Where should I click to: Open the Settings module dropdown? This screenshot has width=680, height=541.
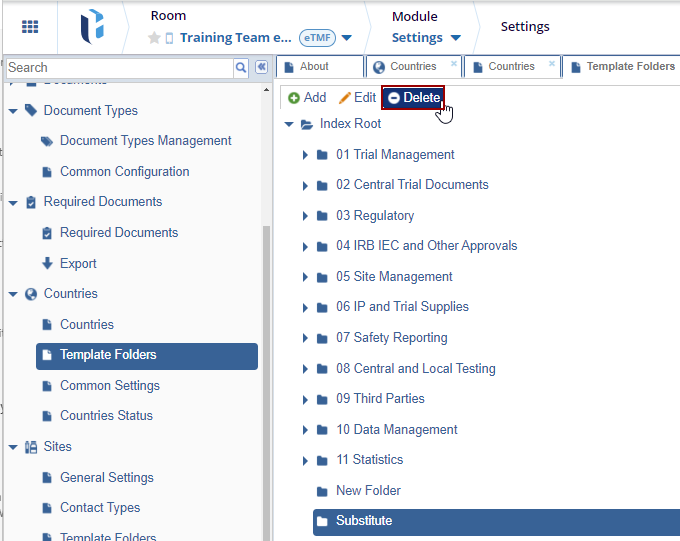click(x=427, y=38)
